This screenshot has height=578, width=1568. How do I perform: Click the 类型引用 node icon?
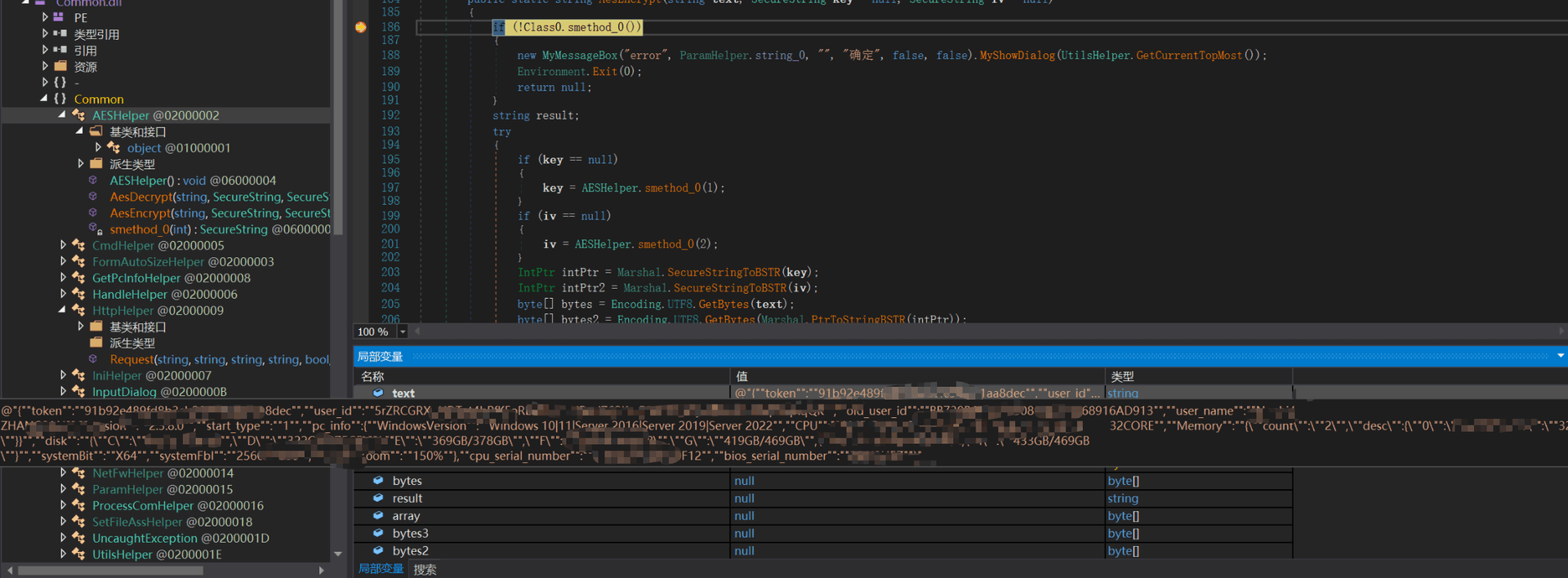point(60,34)
